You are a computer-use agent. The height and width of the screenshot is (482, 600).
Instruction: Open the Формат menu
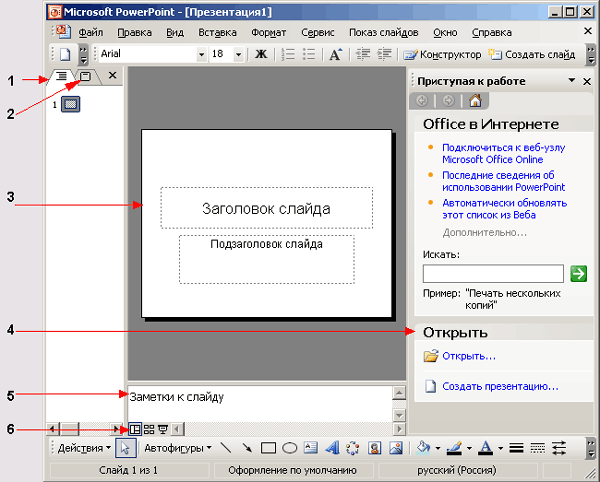coord(269,33)
